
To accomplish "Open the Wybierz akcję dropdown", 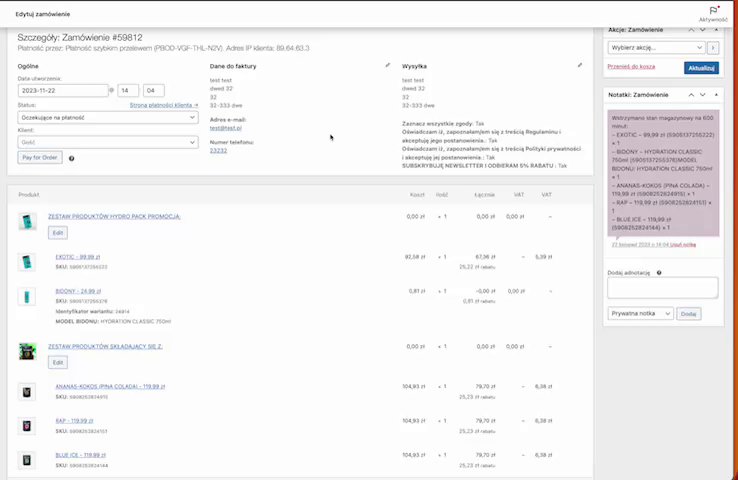I will click(x=657, y=48).
